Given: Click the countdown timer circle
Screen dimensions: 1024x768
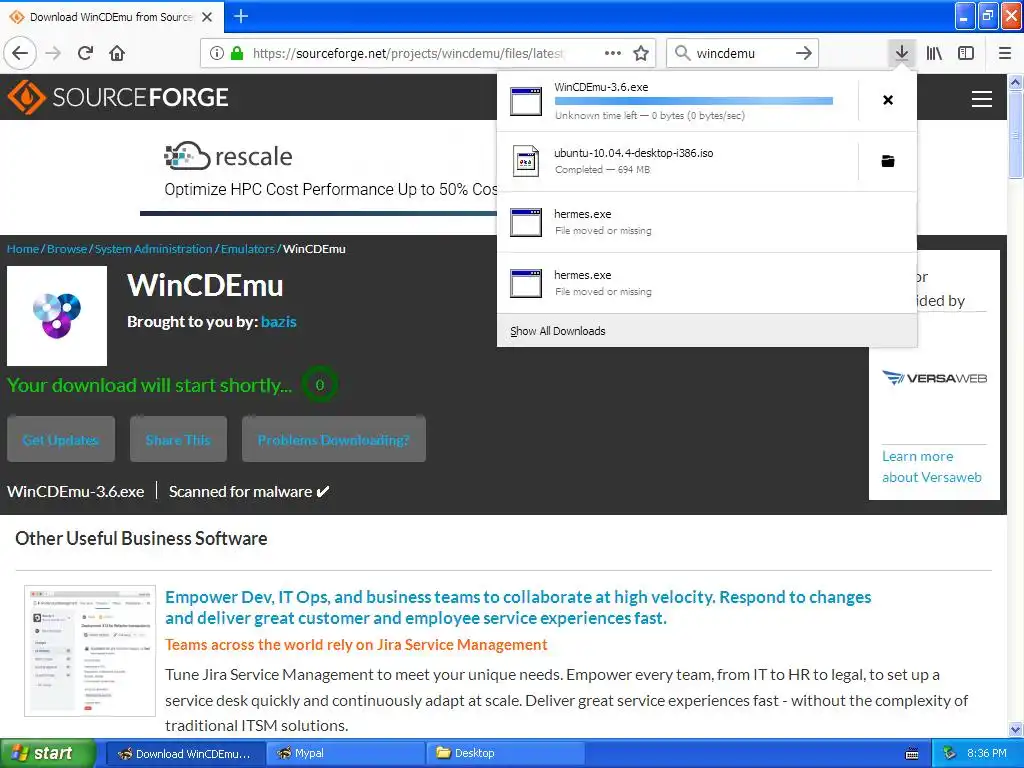Looking at the screenshot, I should coord(319,385).
